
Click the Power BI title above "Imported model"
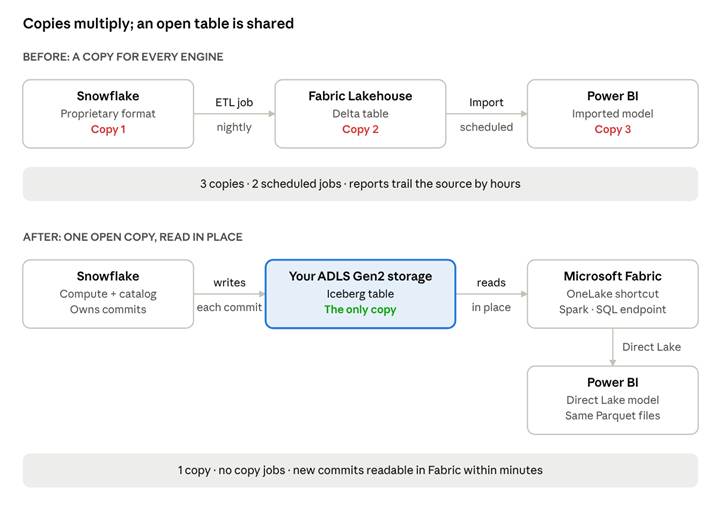coord(613,96)
